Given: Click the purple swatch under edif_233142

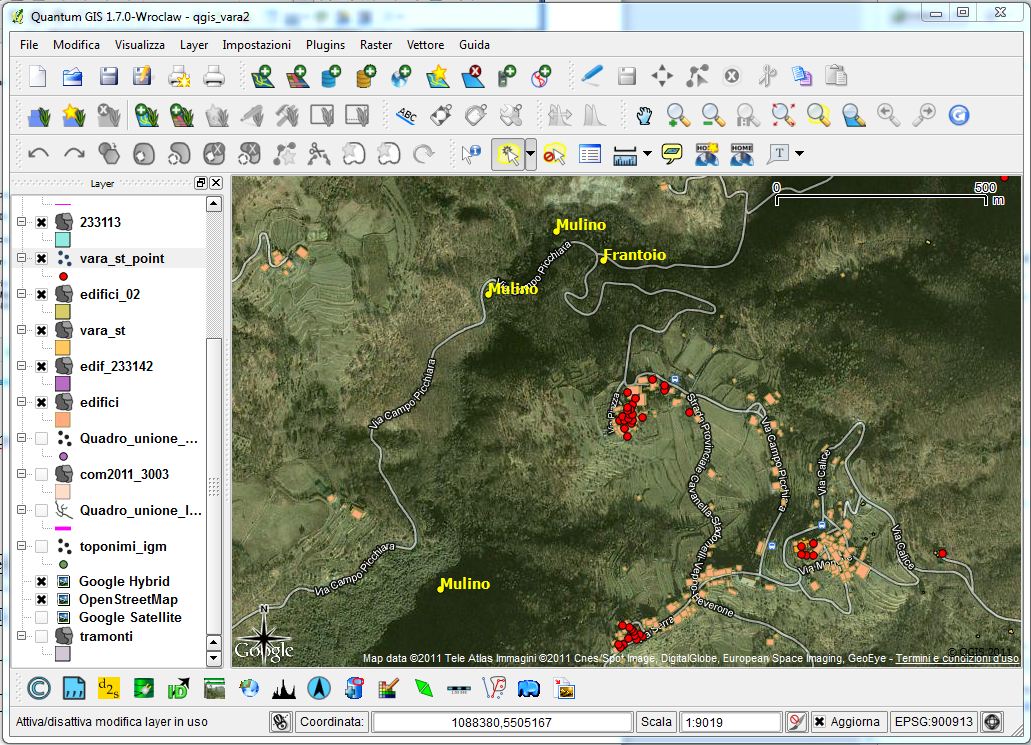Looking at the screenshot, I should (x=63, y=383).
